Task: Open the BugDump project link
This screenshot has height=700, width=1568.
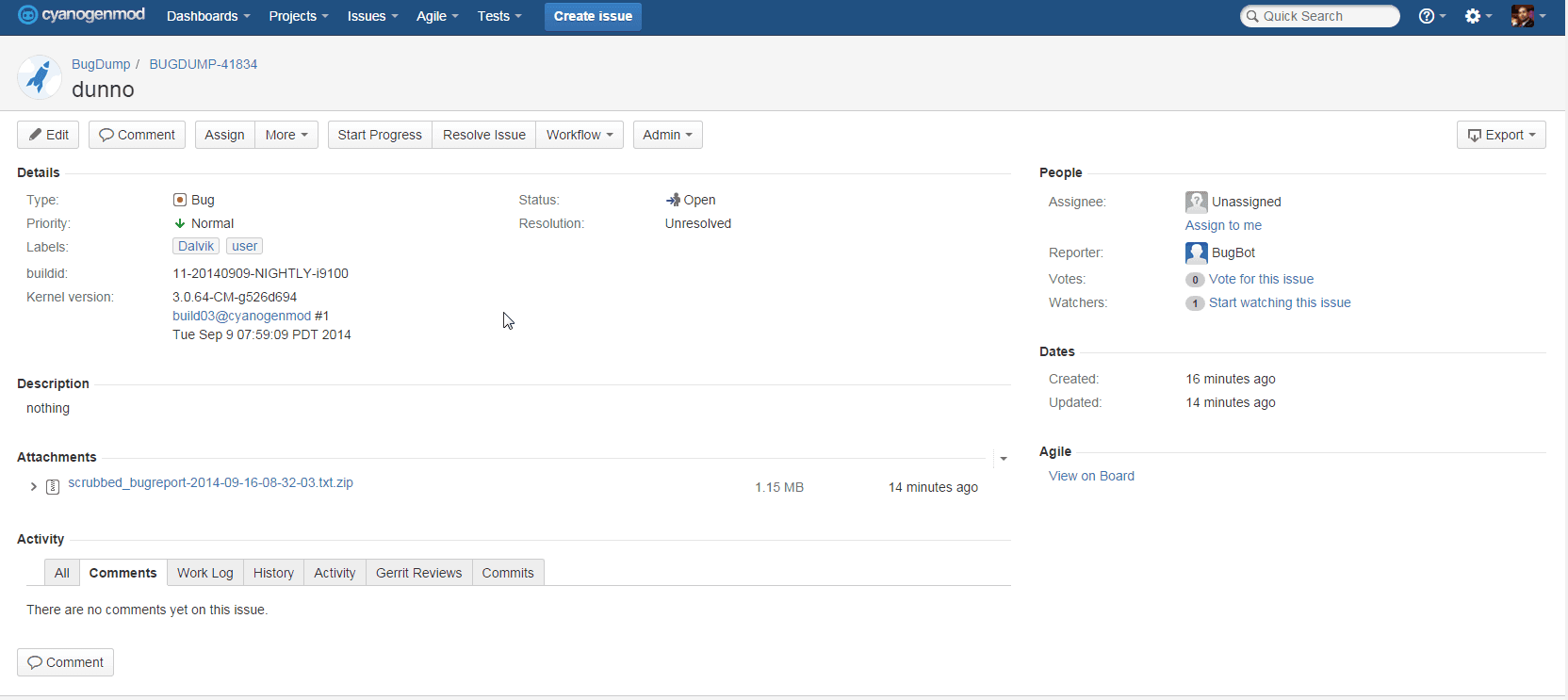Action: (x=101, y=64)
